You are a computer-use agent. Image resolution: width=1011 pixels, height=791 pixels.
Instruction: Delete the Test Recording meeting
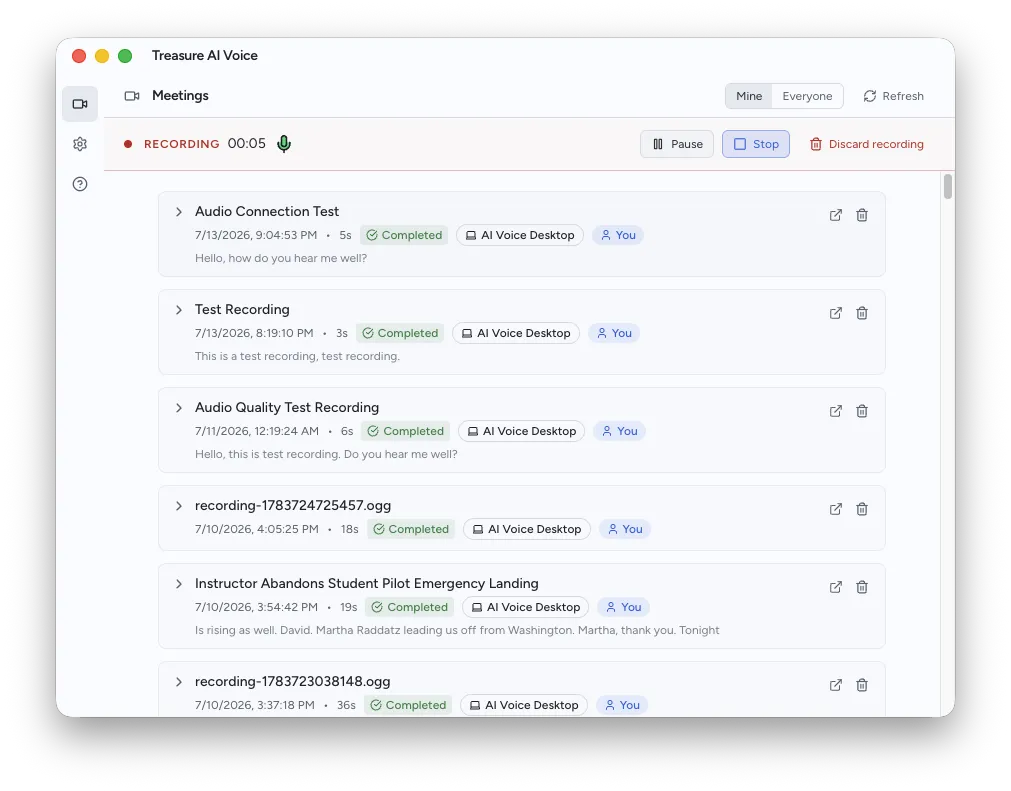862,313
